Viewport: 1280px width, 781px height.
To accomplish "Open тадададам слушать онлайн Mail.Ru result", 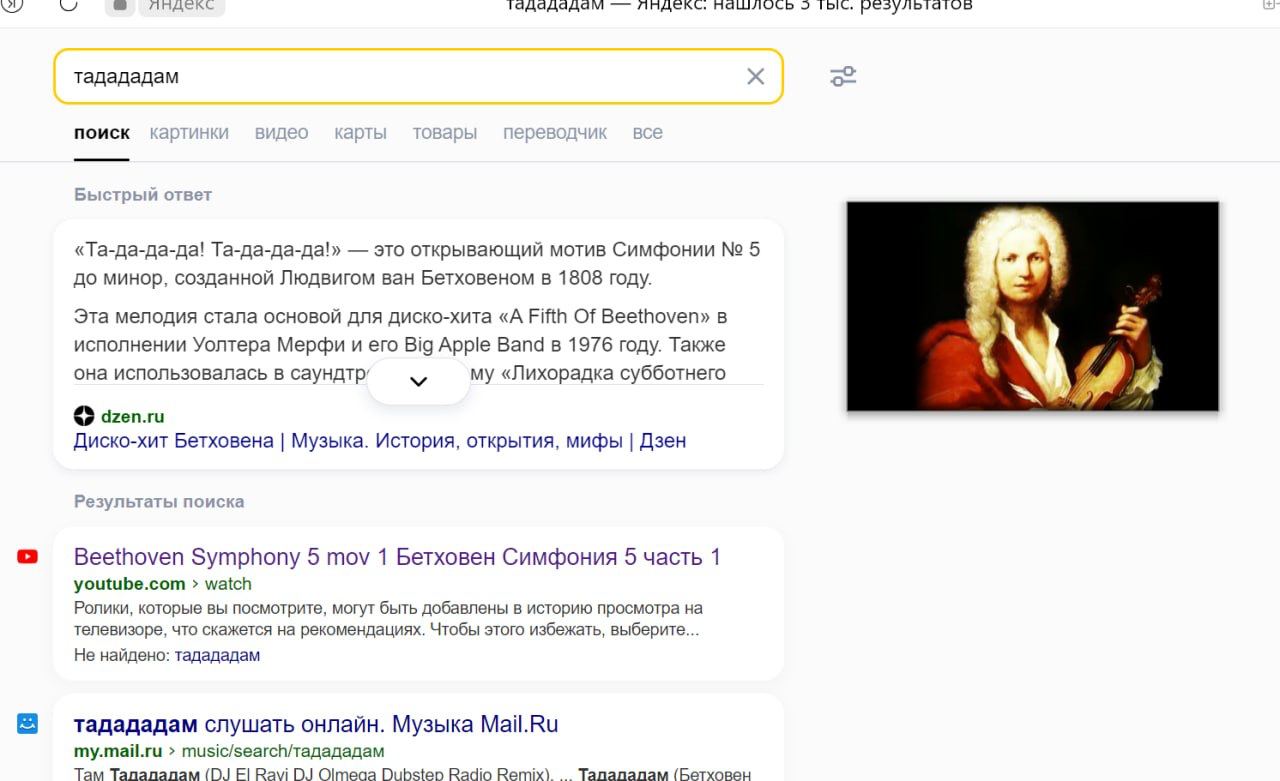I will tap(316, 724).
